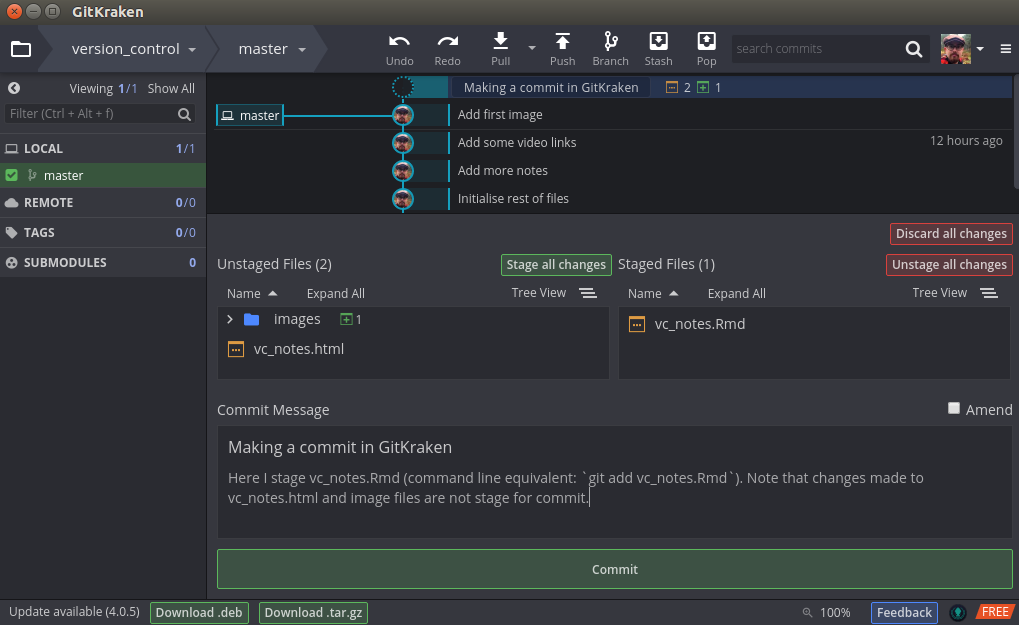This screenshot has width=1019, height=625.
Task: Open the user profile avatar
Action: point(955,49)
